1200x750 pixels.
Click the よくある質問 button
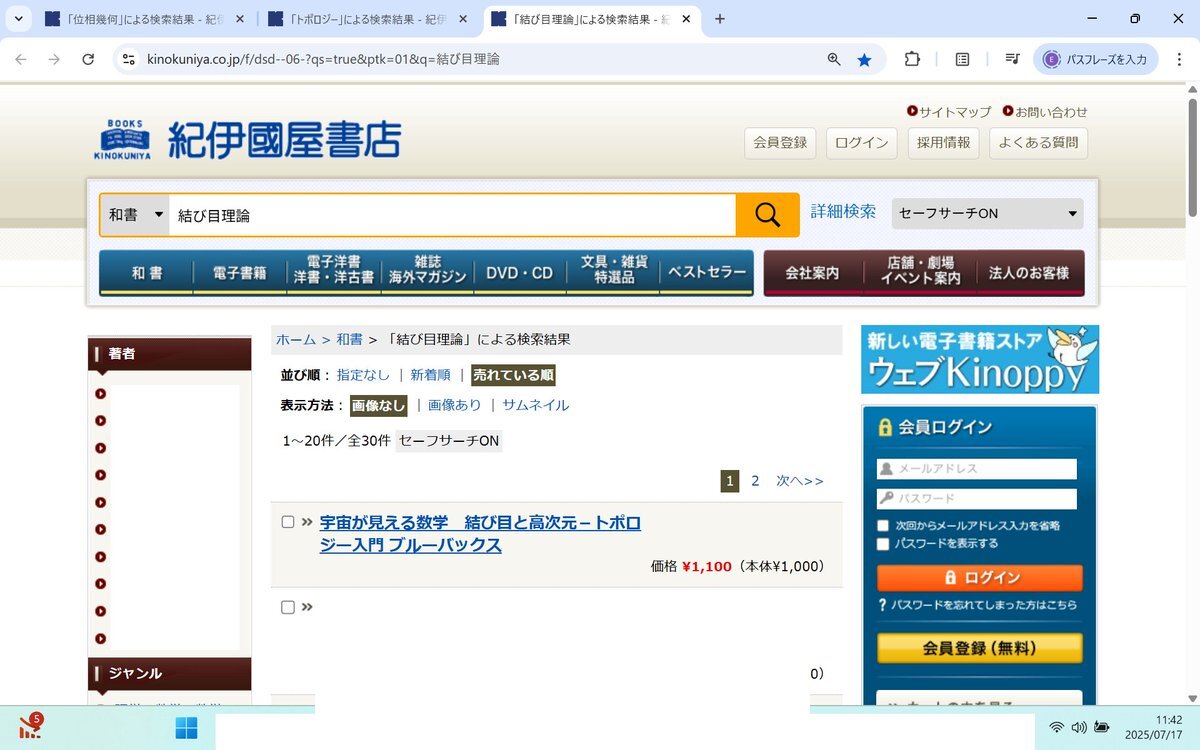pyautogui.click(x=1038, y=143)
